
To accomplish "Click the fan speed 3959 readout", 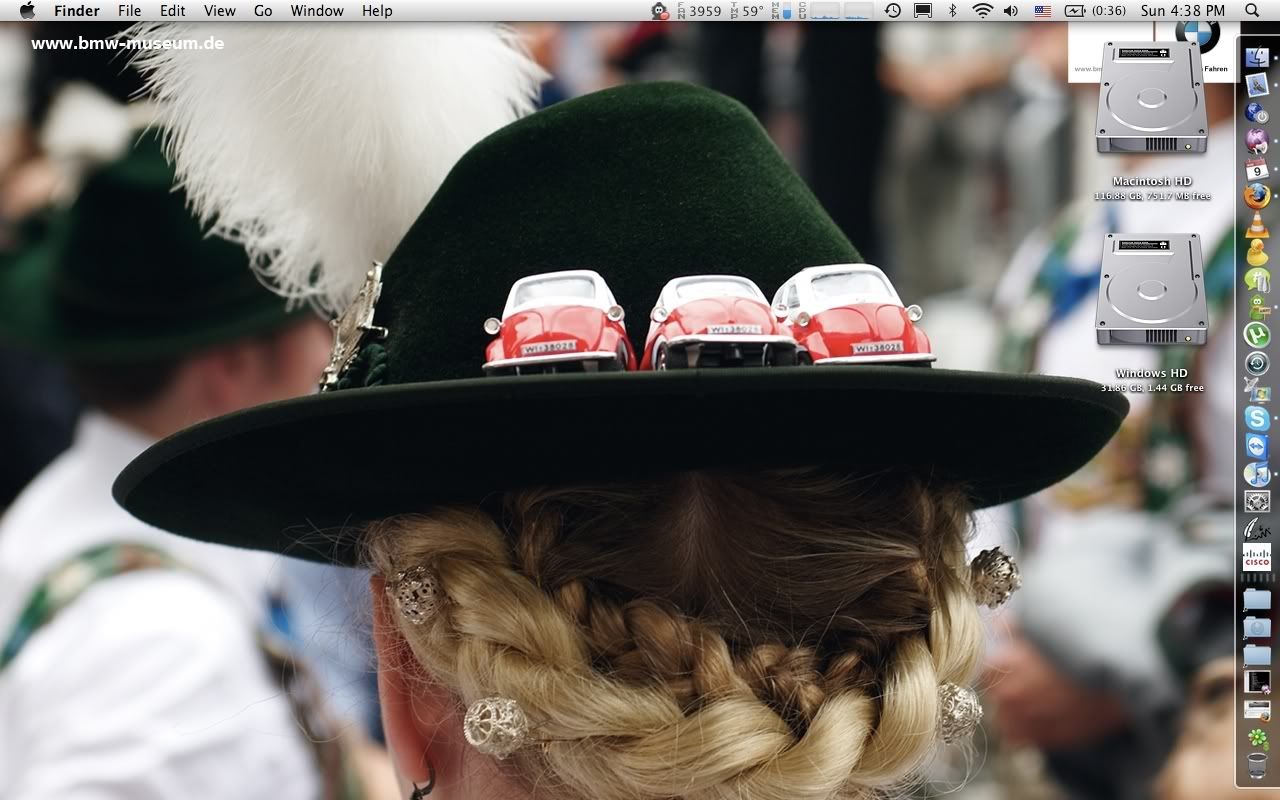I will coord(699,11).
